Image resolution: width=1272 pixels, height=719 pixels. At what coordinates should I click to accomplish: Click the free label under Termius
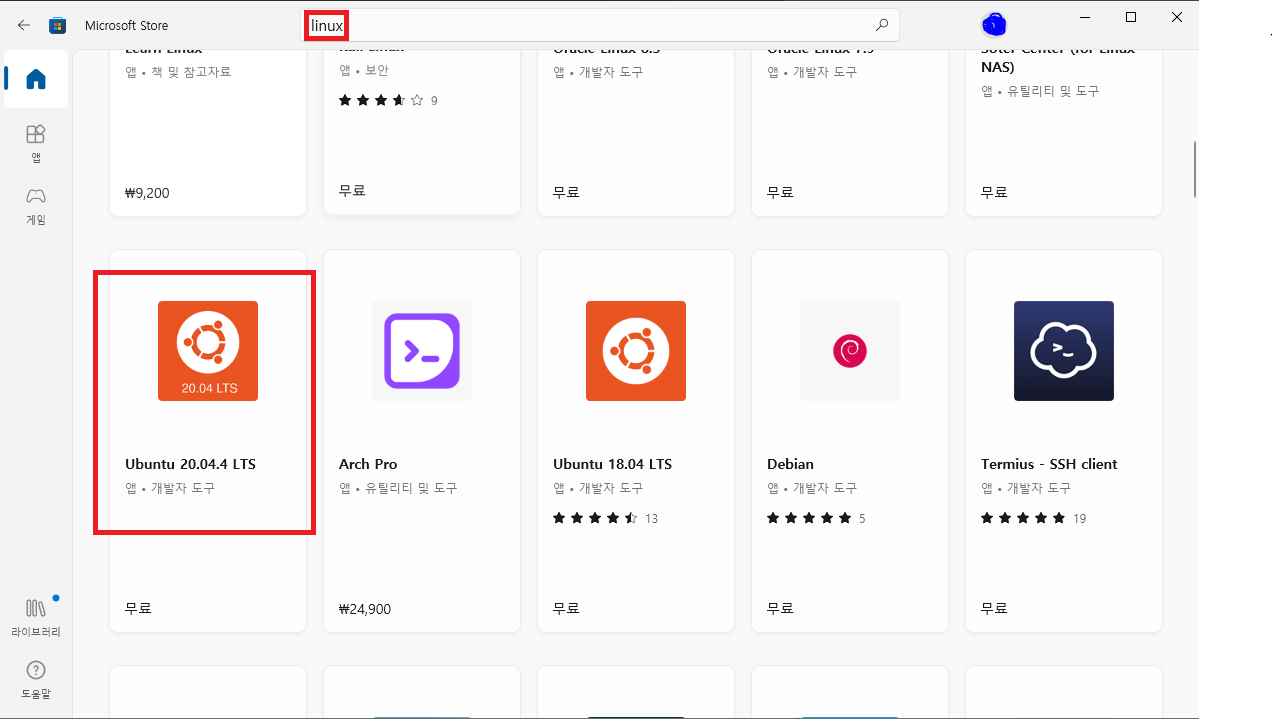(x=994, y=608)
